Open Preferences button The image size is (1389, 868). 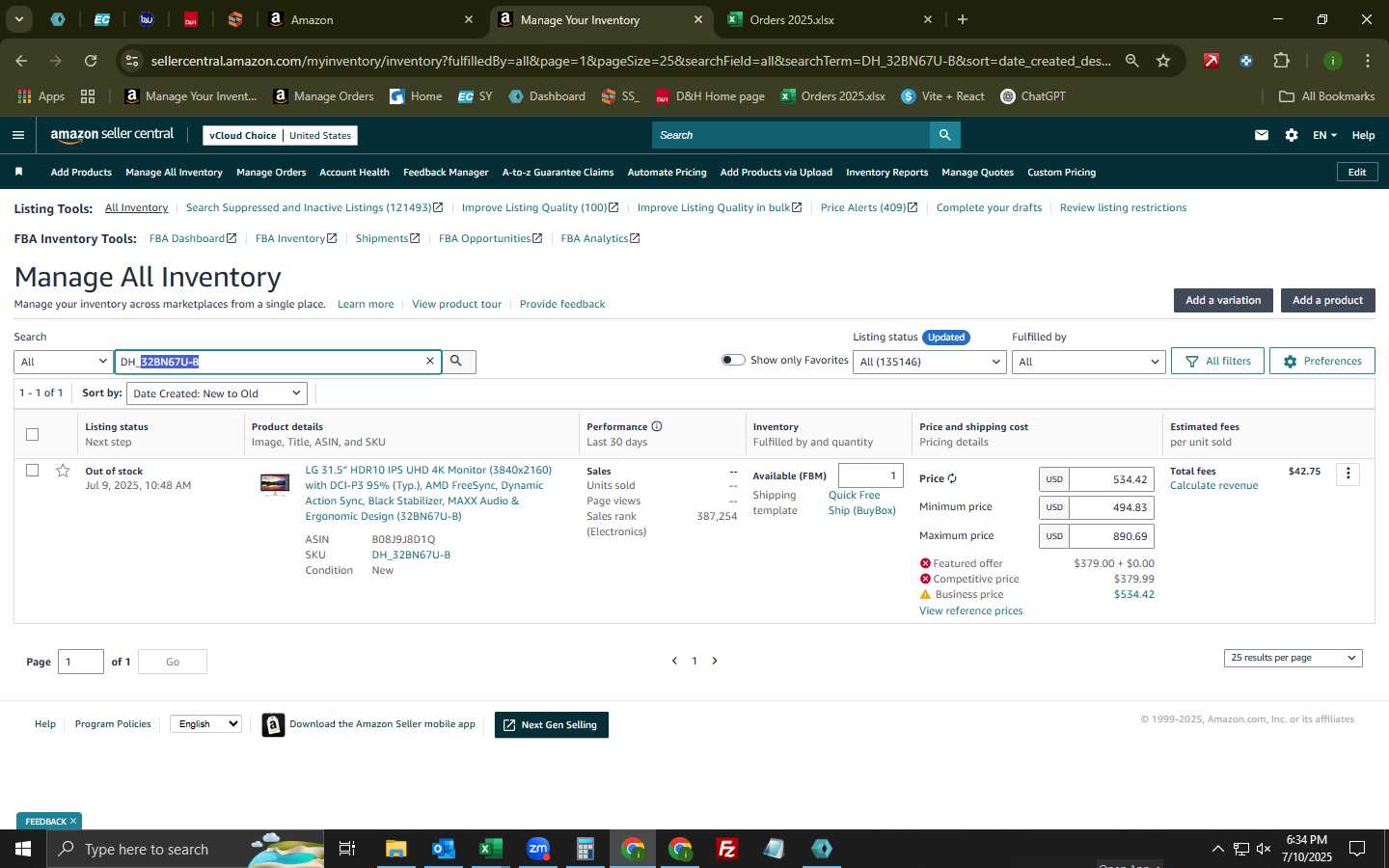[1321, 361]
